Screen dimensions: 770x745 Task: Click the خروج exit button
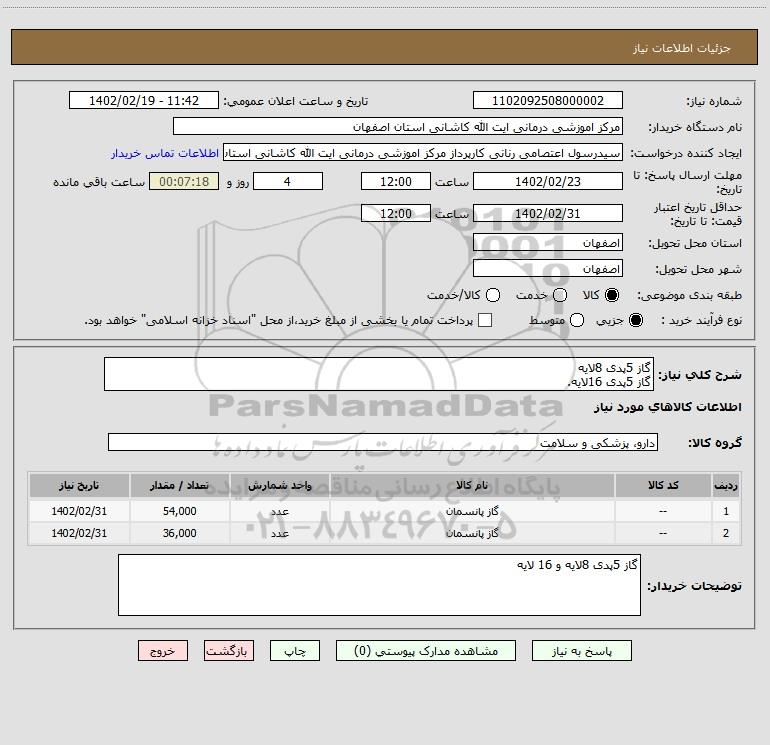click(163, 651)
